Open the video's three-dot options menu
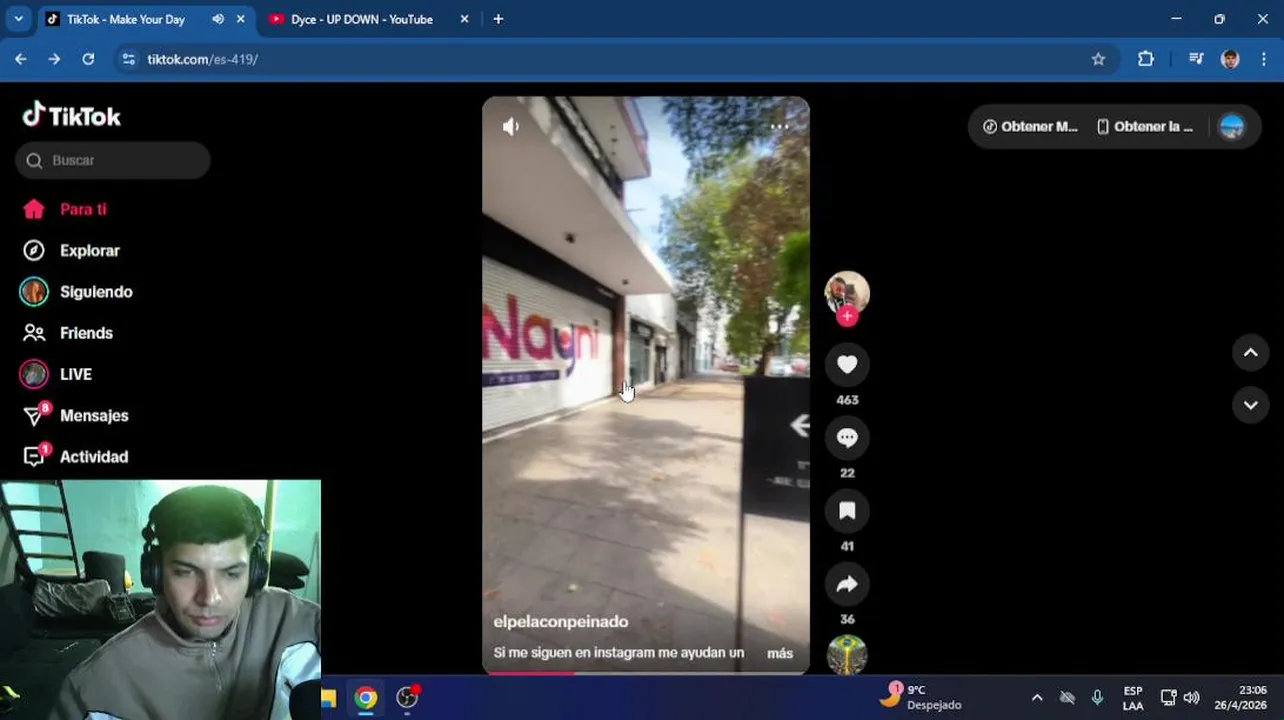 point(779,127)
